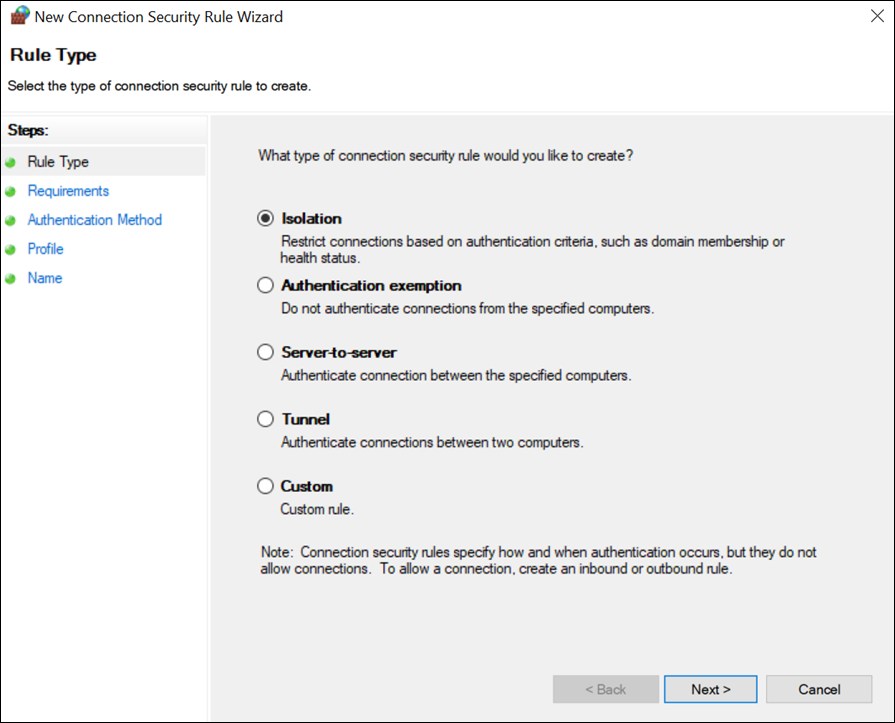Click the green bullet beside Name step
This screenshot has width=895, height=723.
(10, 279)
